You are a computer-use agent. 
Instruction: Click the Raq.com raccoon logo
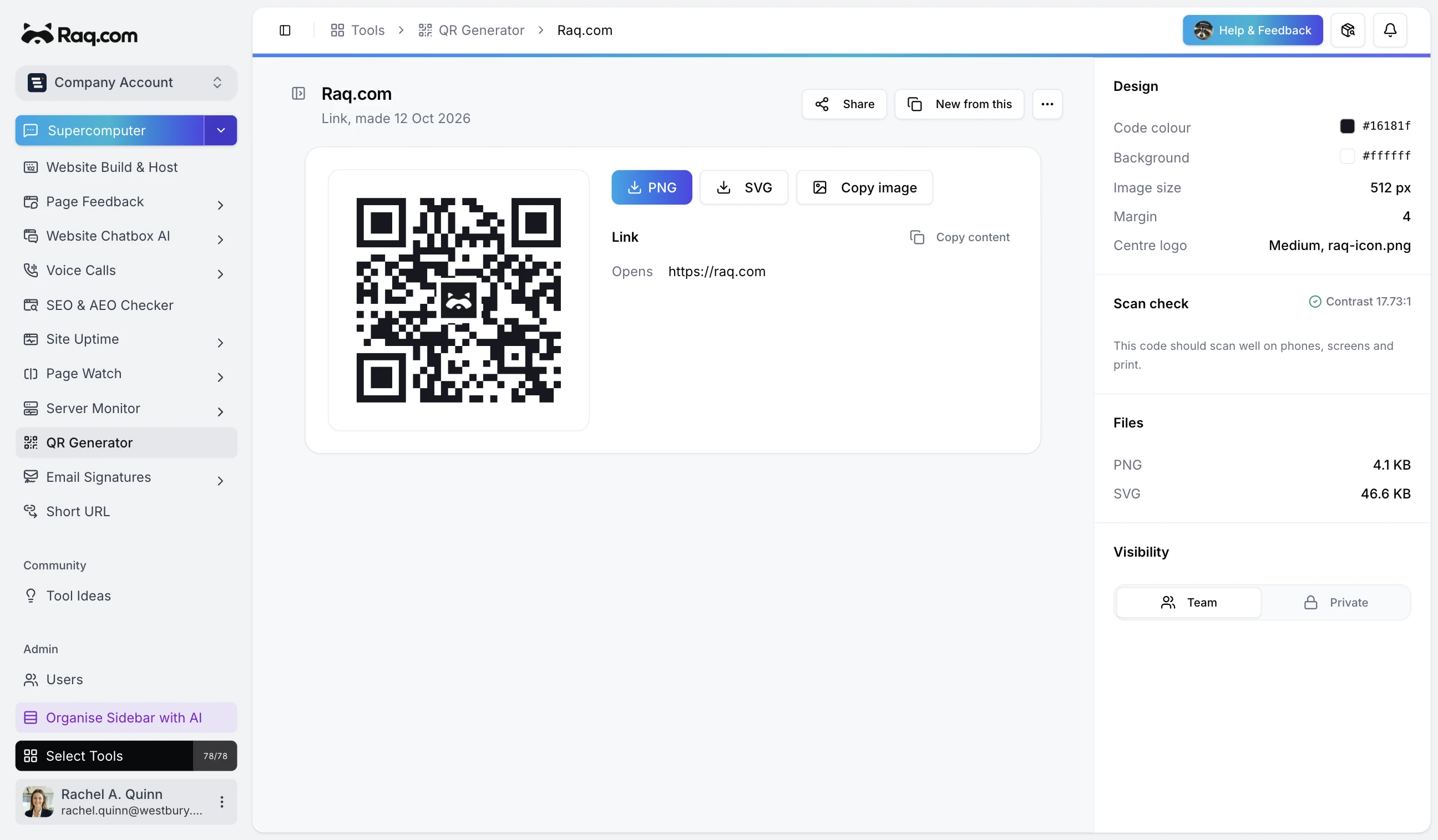coord(79,35)
